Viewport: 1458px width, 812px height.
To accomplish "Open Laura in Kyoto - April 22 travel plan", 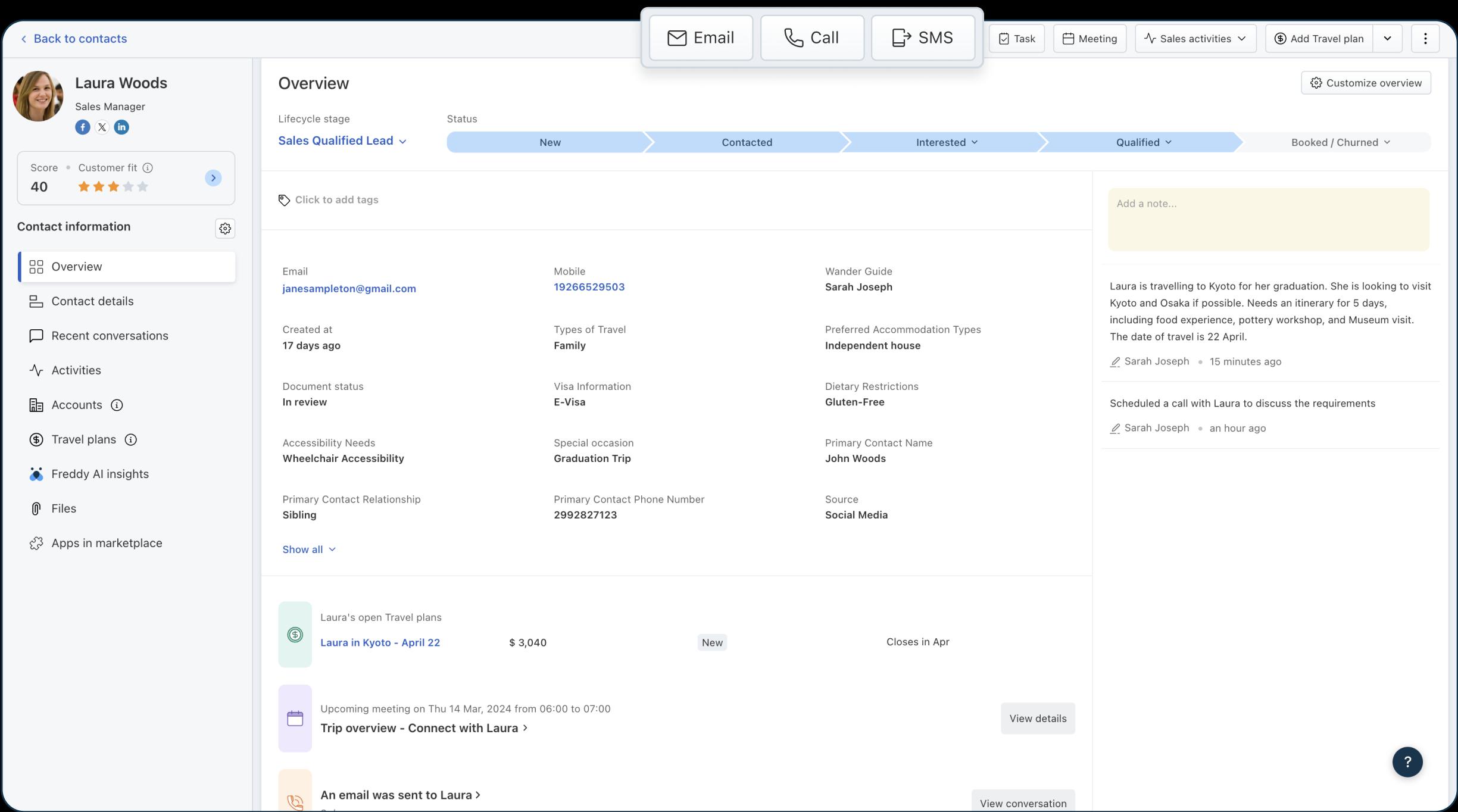I will [380, 642].
